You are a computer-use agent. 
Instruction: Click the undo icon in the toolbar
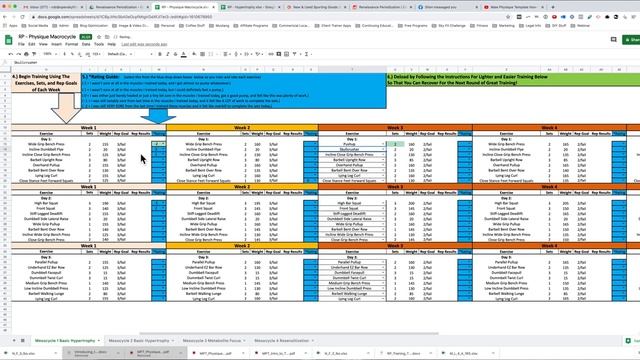(11, 54)
